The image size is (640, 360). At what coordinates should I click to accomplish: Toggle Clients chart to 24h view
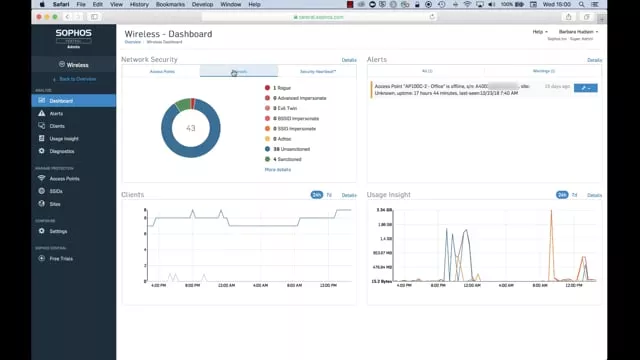(x=317, y=195)
